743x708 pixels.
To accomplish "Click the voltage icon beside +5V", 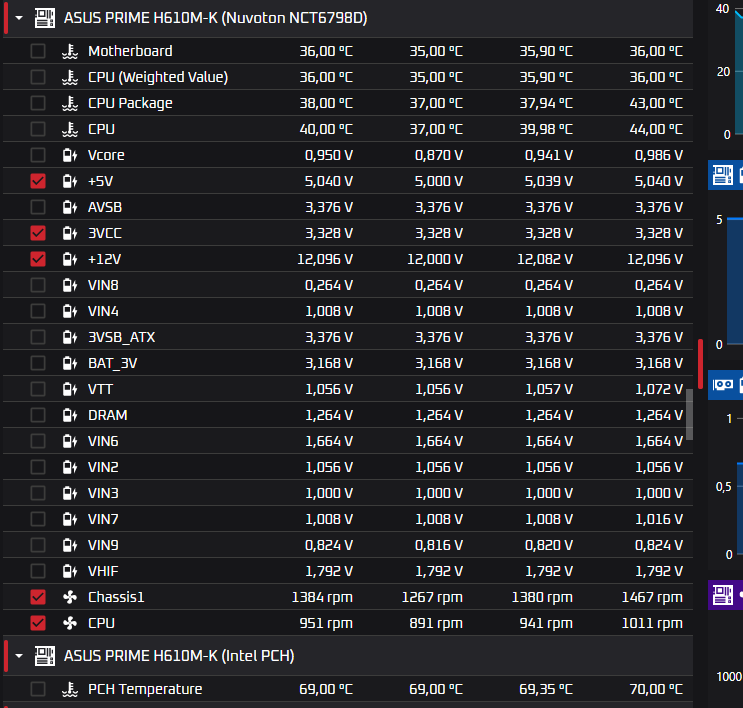I will (70, 181).
